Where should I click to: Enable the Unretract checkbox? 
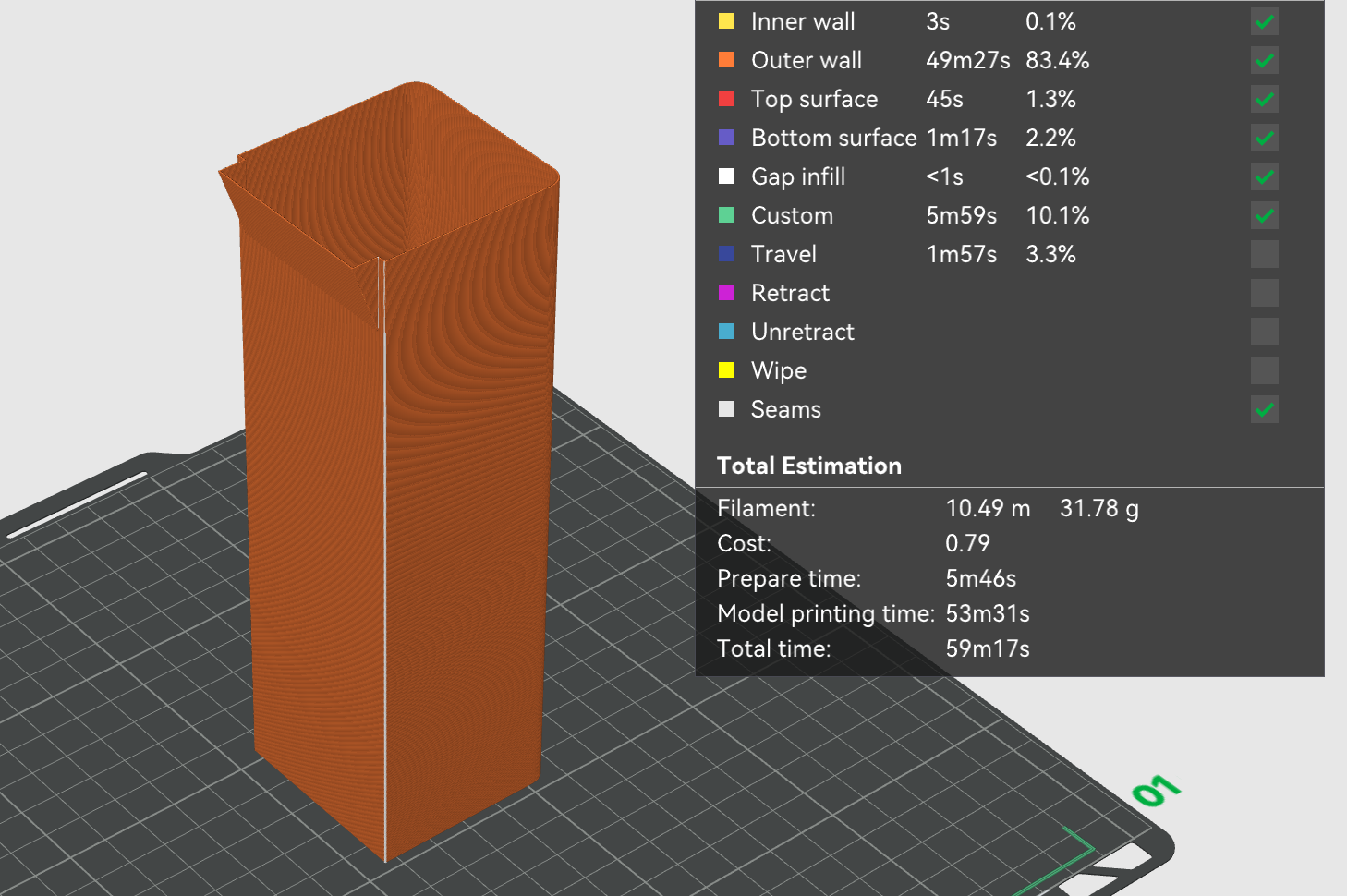click(1265, 332)
